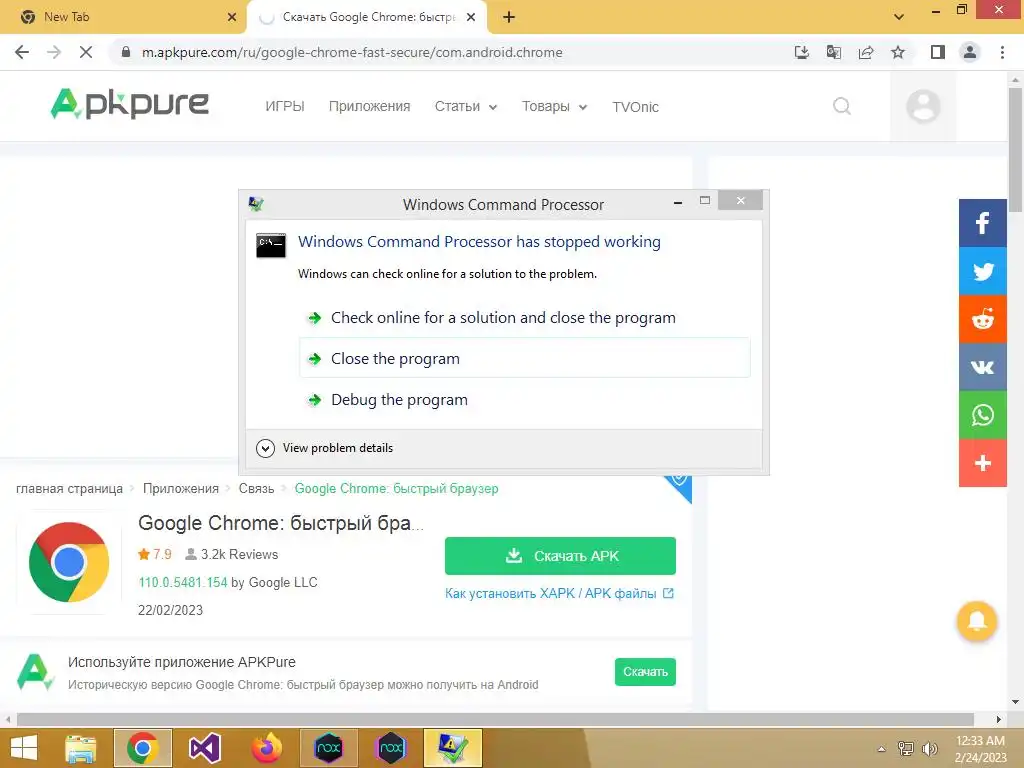Open File Explorer from the taskbar
Screen dimensions: 1024x768
click(80, 748)
